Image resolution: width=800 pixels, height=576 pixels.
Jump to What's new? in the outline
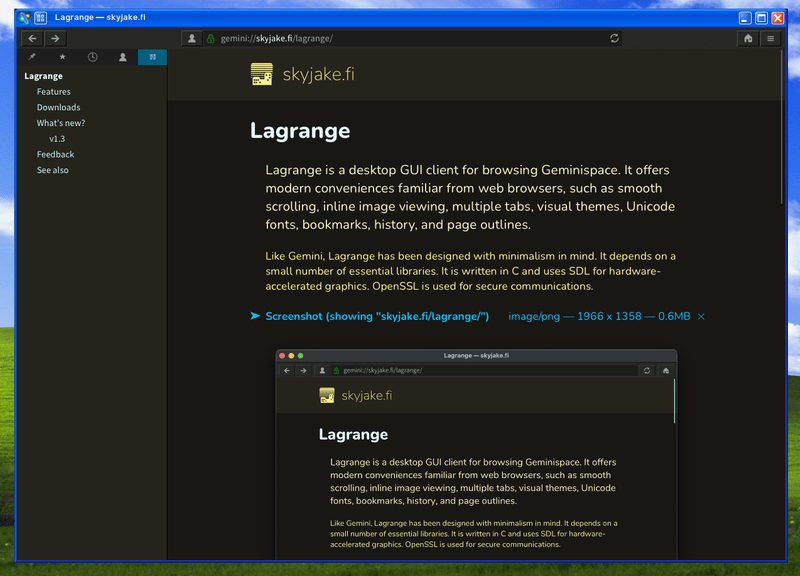(61, 123)
